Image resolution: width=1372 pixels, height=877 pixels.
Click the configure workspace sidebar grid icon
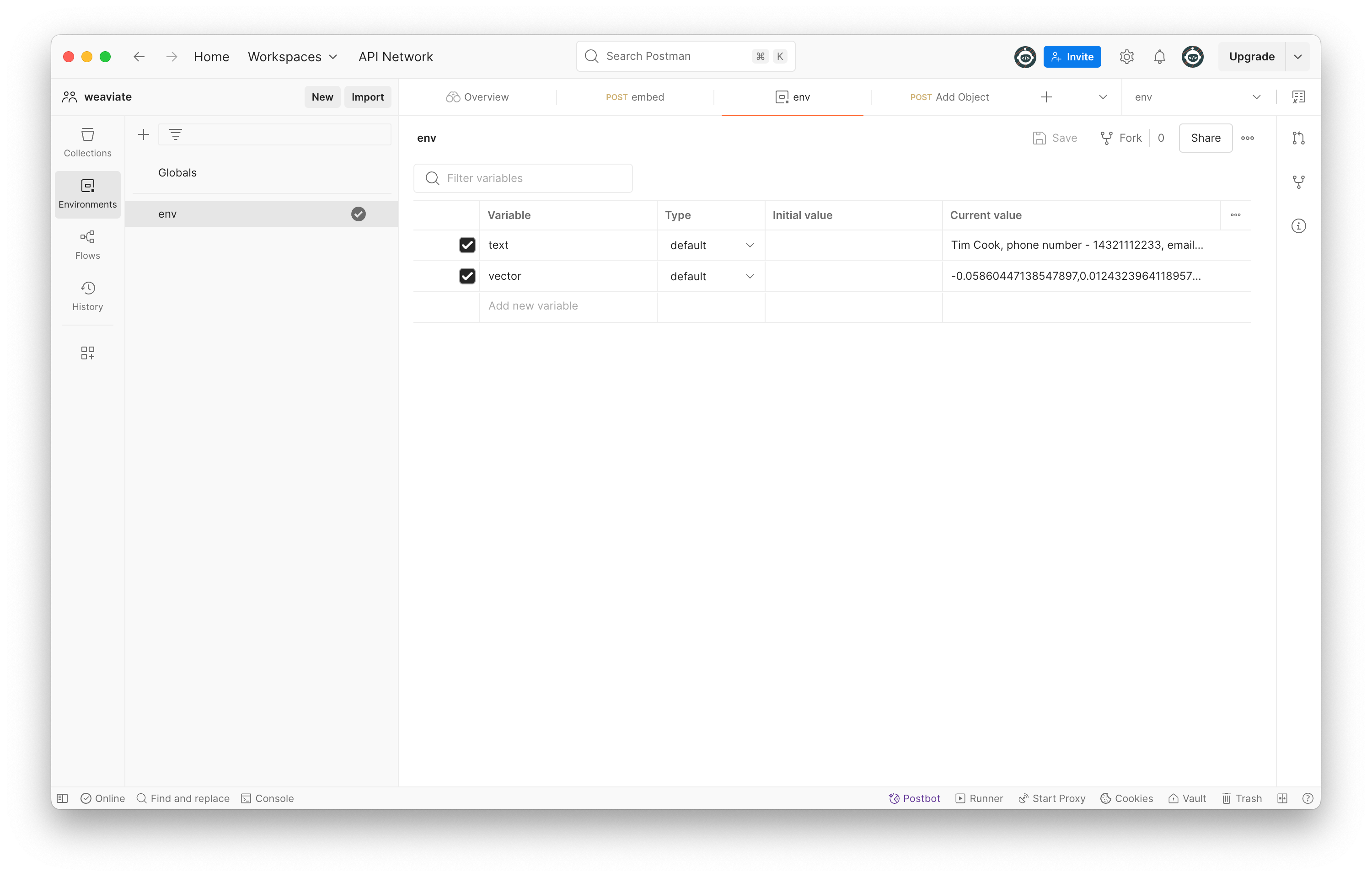tap(87, 353)
